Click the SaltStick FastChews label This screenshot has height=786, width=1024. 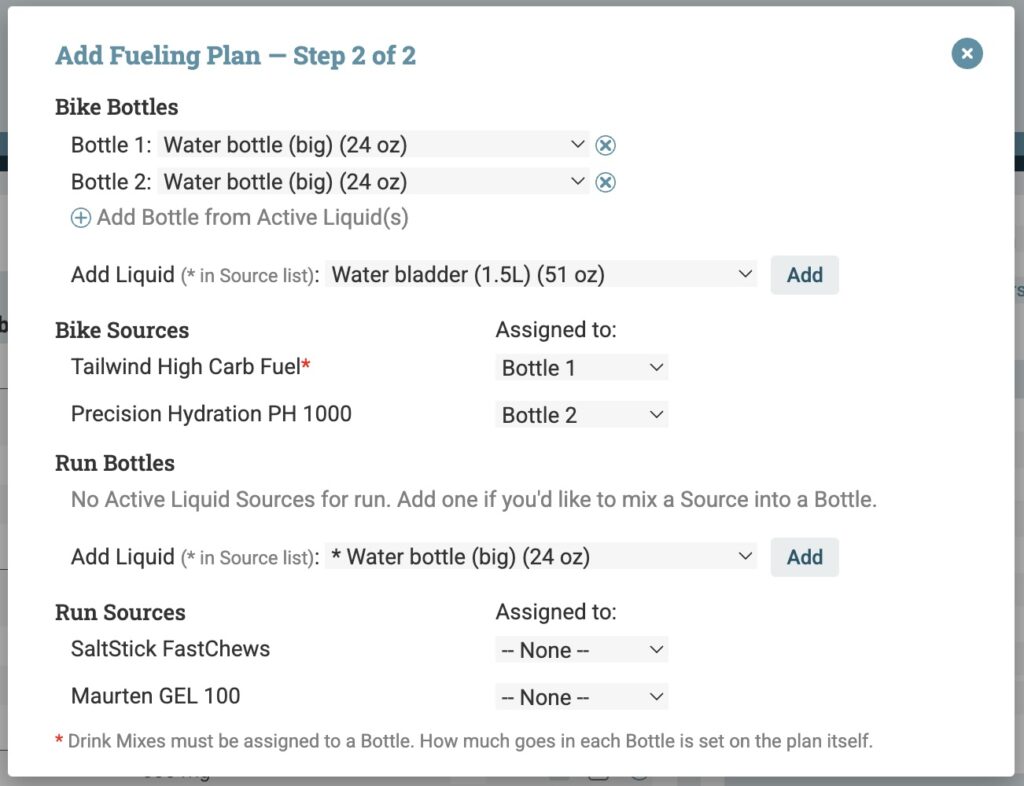(170, 649)
